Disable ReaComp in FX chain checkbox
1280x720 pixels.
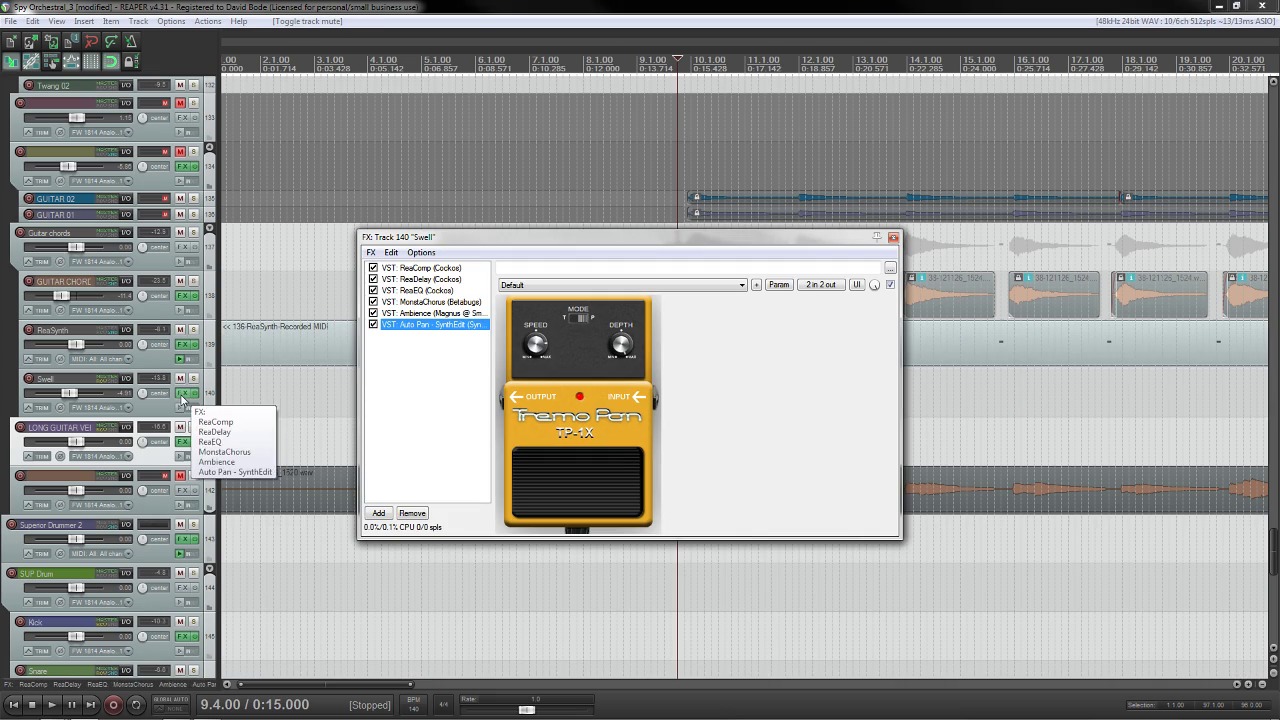pos(373,268)
